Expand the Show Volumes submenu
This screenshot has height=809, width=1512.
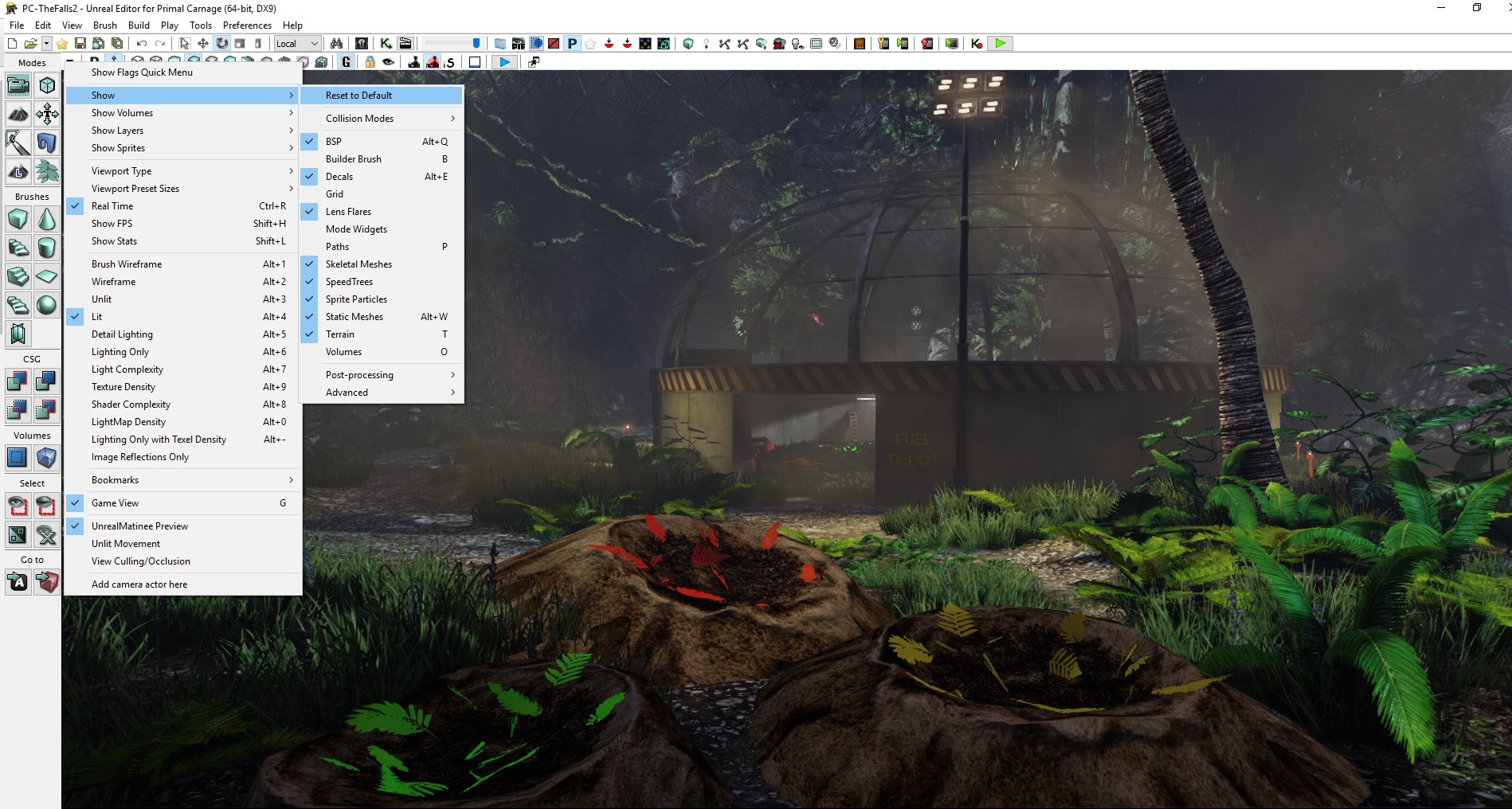pos(183,113)
